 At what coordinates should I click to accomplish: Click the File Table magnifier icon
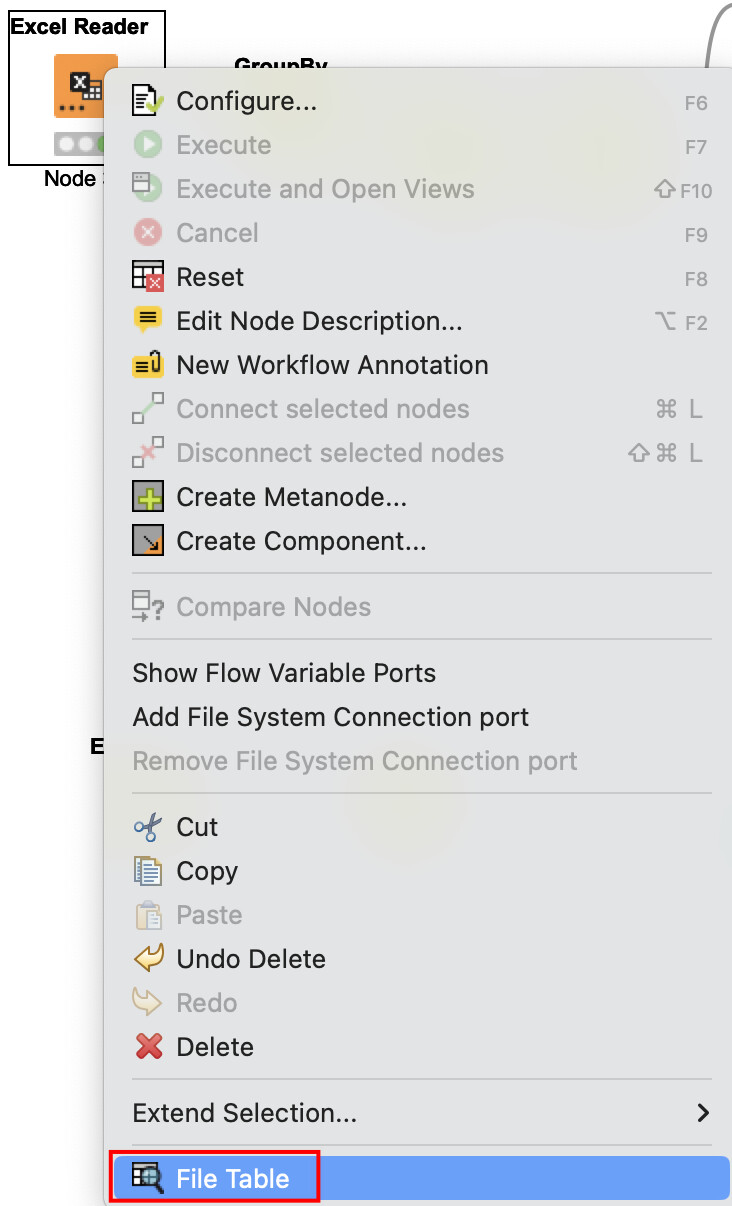[x=147, y=1179]
